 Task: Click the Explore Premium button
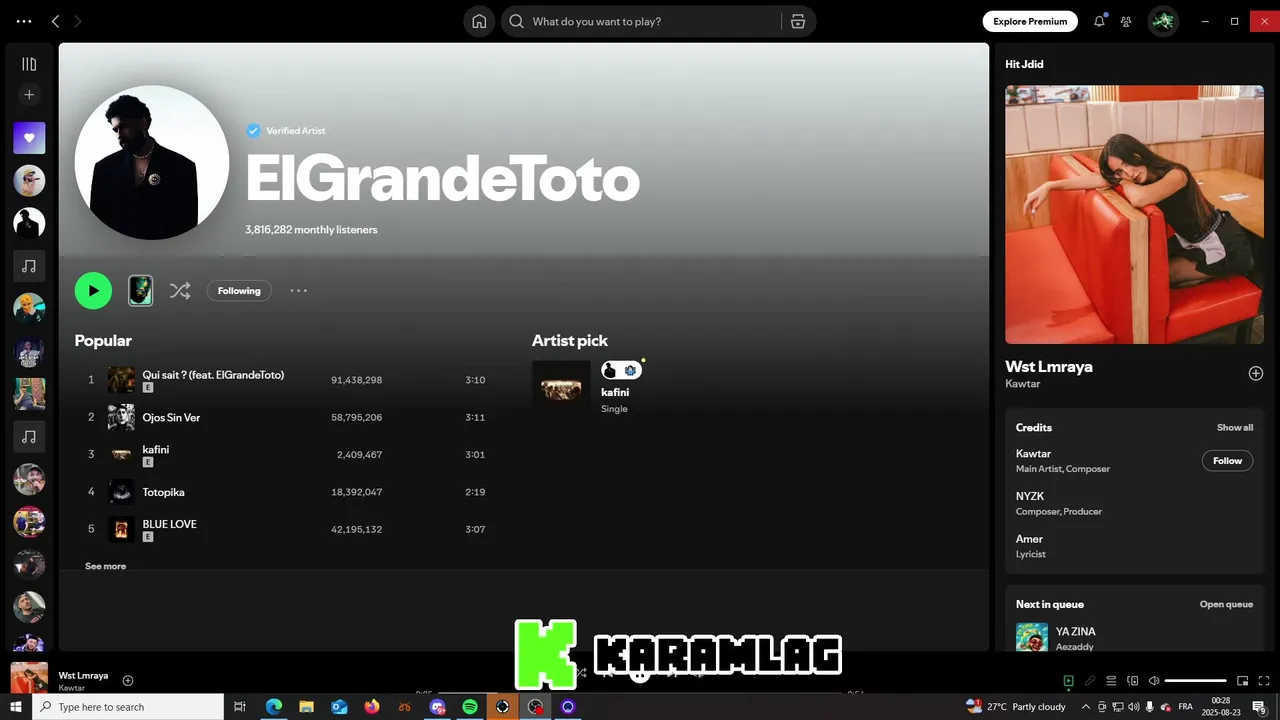point(1030,21)
